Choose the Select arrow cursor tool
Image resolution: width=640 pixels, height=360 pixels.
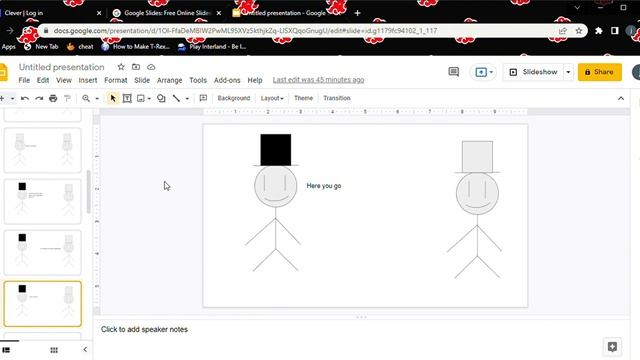pos(113,98)
